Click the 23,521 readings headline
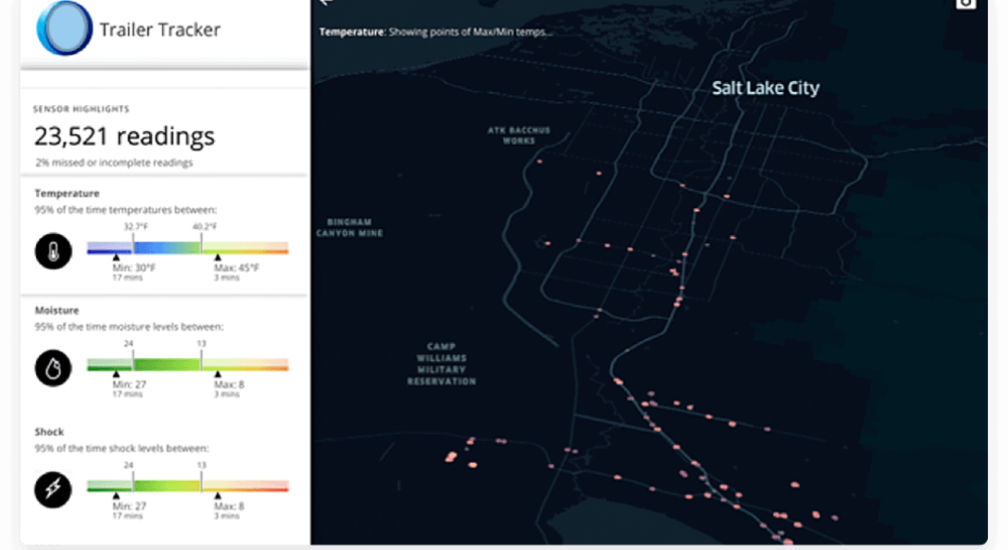 [x=124, y=136]
